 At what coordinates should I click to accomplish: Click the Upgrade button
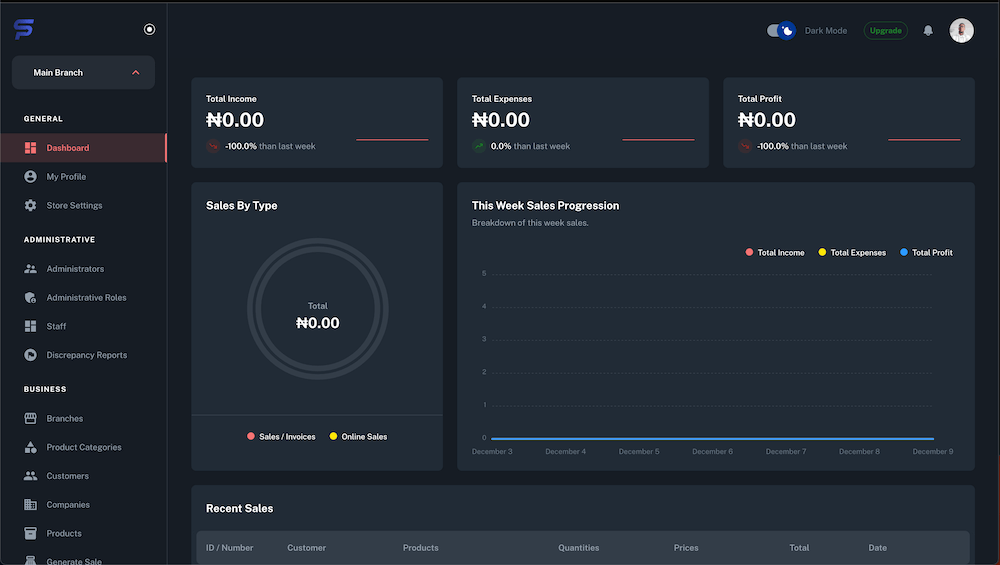(x=885, y=31)
